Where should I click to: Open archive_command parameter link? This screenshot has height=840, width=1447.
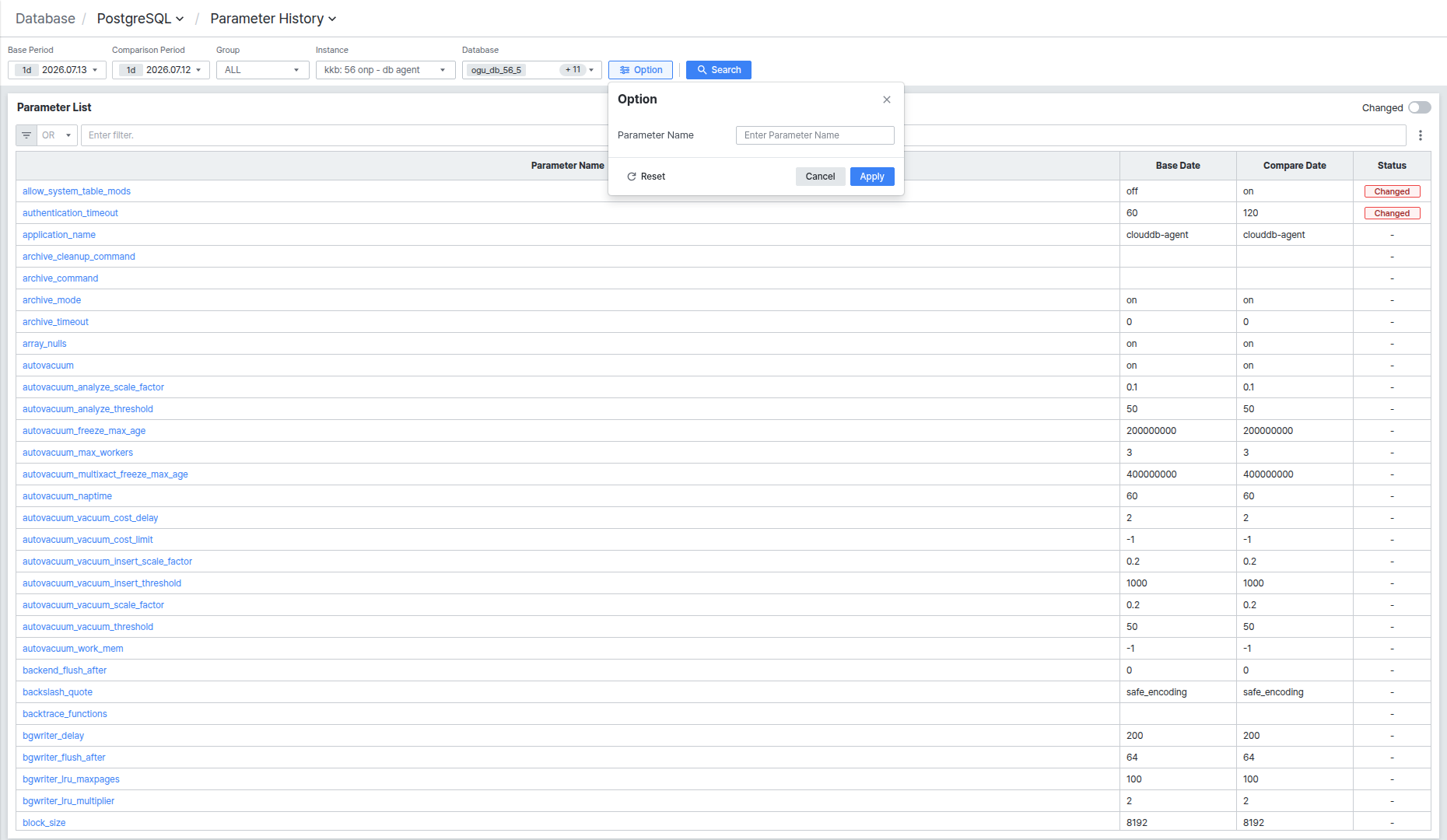[60, 278]
